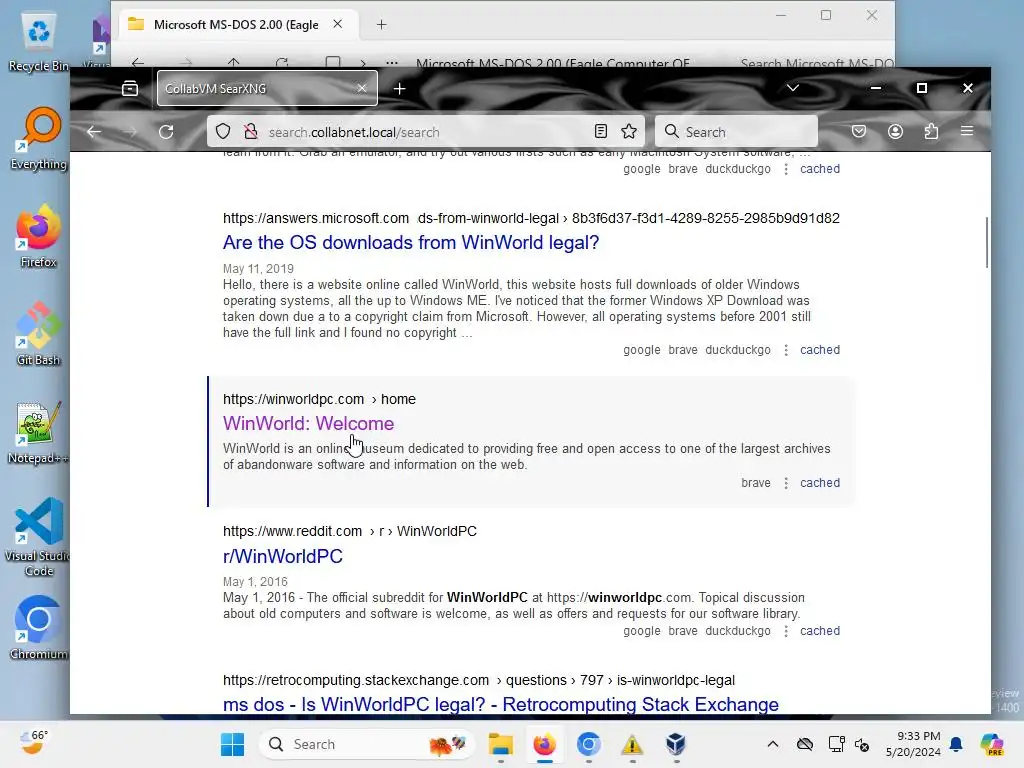Bookmark this page with the star
This screenshot has width=1024, height=768.
629,132
